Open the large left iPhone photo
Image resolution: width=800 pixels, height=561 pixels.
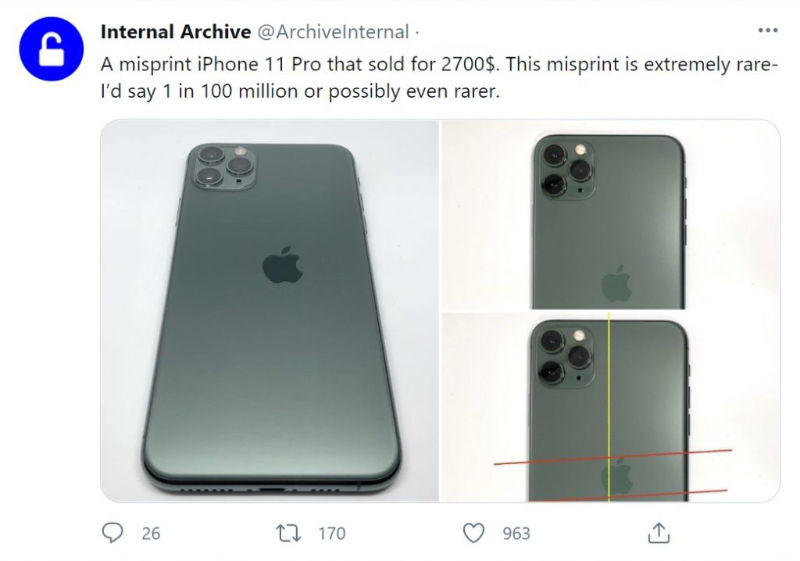pyautogui.click(x=269, y=310)
